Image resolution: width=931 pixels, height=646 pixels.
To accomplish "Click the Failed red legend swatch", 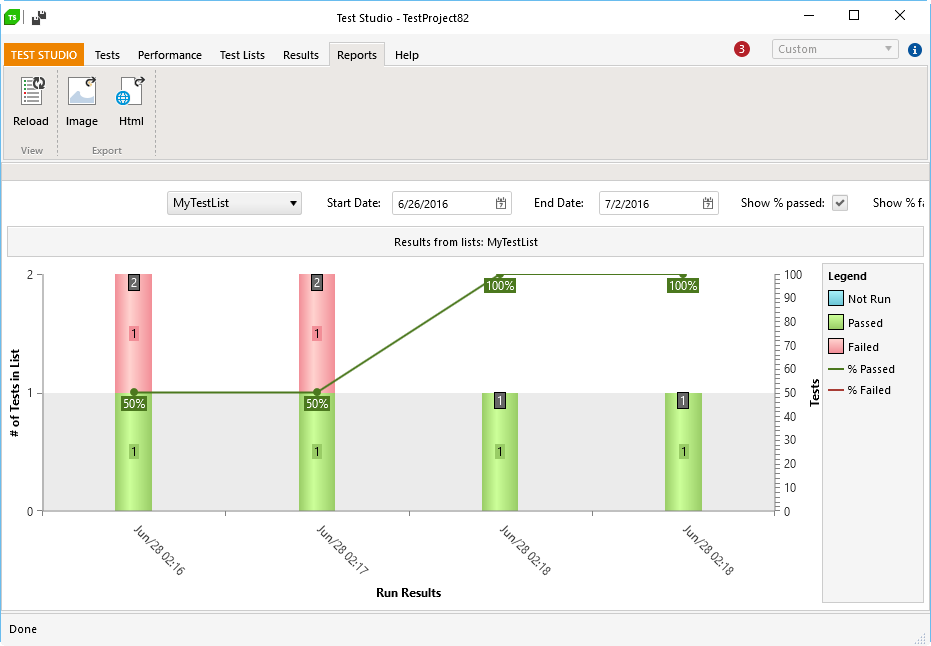I will [836, 346].
